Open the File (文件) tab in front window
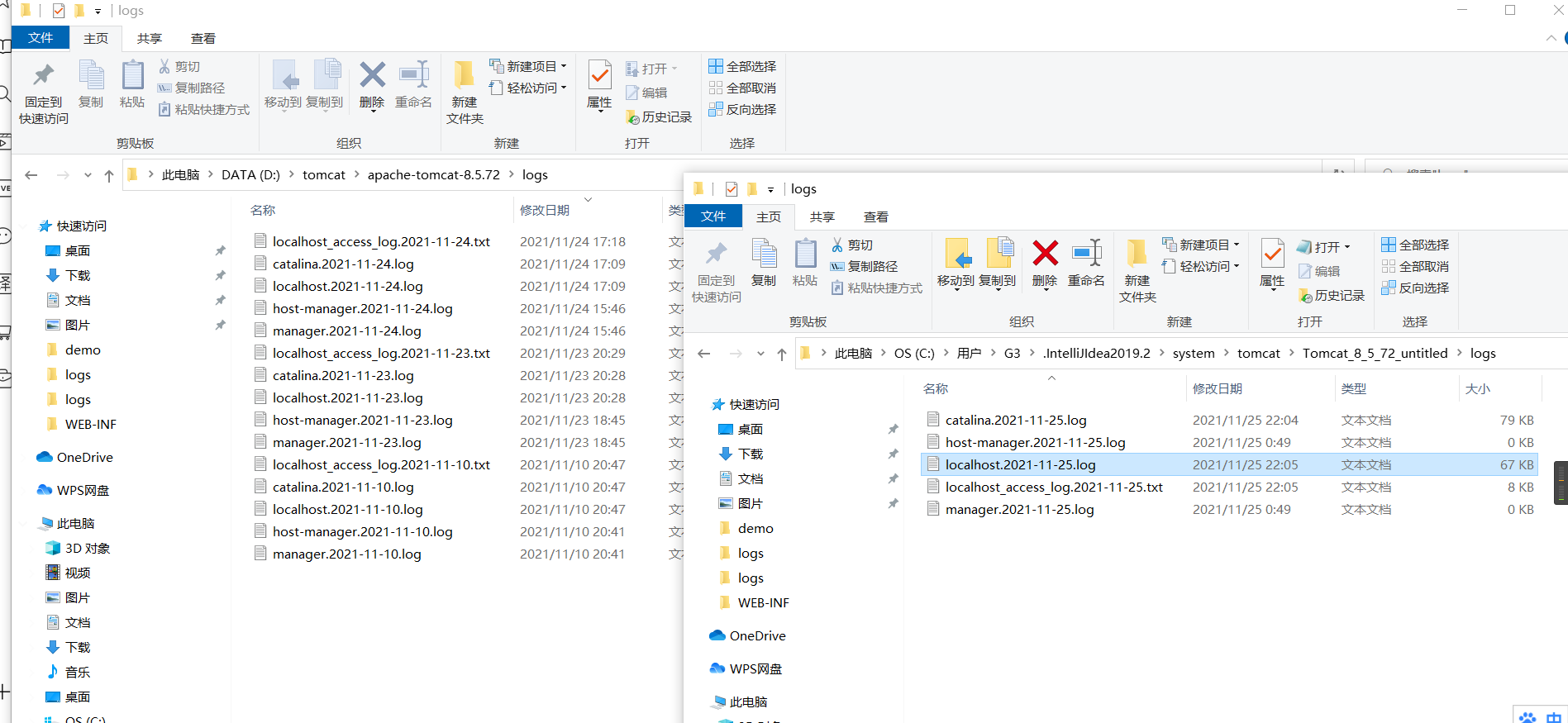Image resolution: width=1568 pixels, height=723 pixels. click(x=713, y=216)
